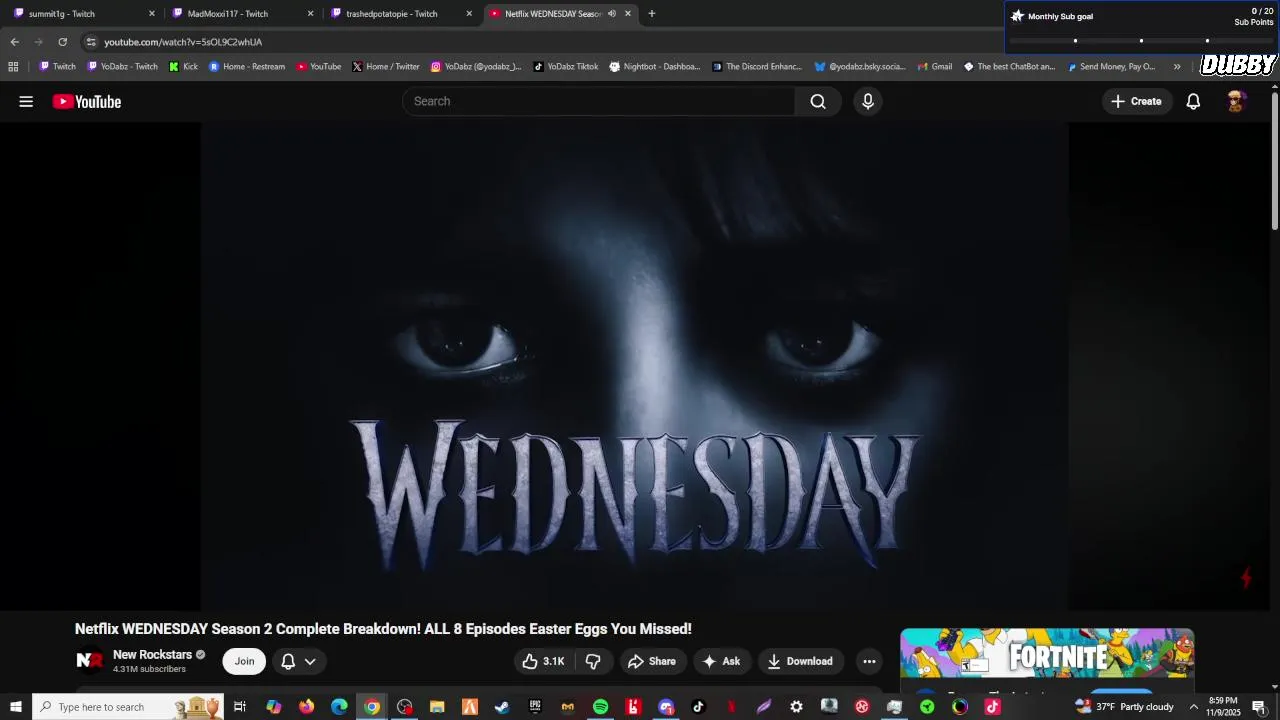
Task: Open the yodabz bsky social bookmark
Action: coord(860,67)
